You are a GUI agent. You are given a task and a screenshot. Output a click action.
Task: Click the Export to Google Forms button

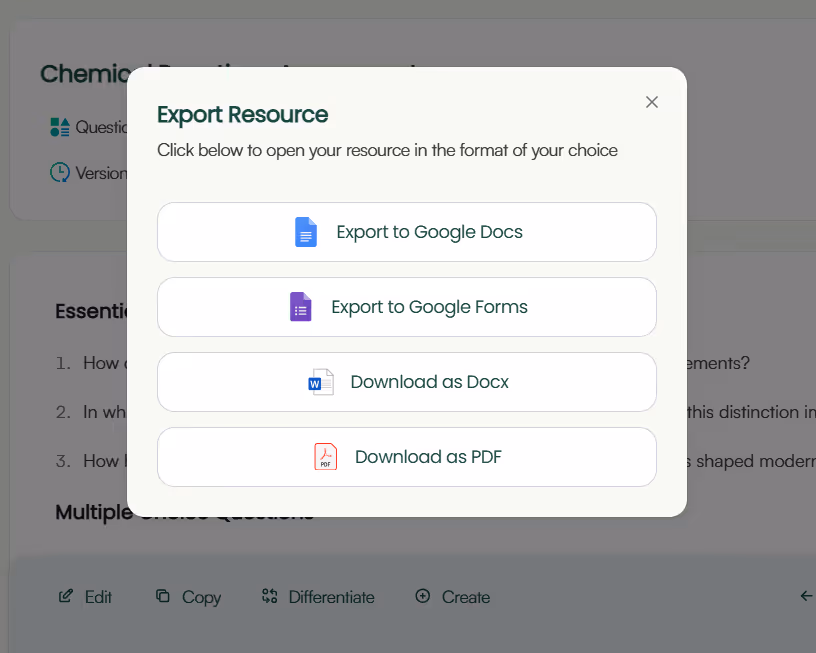pyautogui.click(x=406, y=307)
